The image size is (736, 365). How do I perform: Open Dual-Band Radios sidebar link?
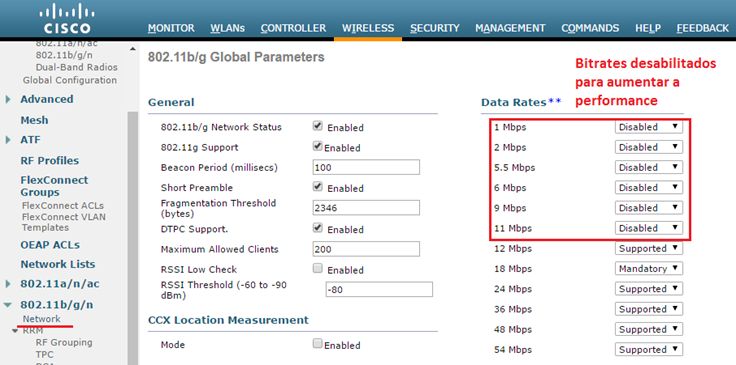tap(77, 67)
